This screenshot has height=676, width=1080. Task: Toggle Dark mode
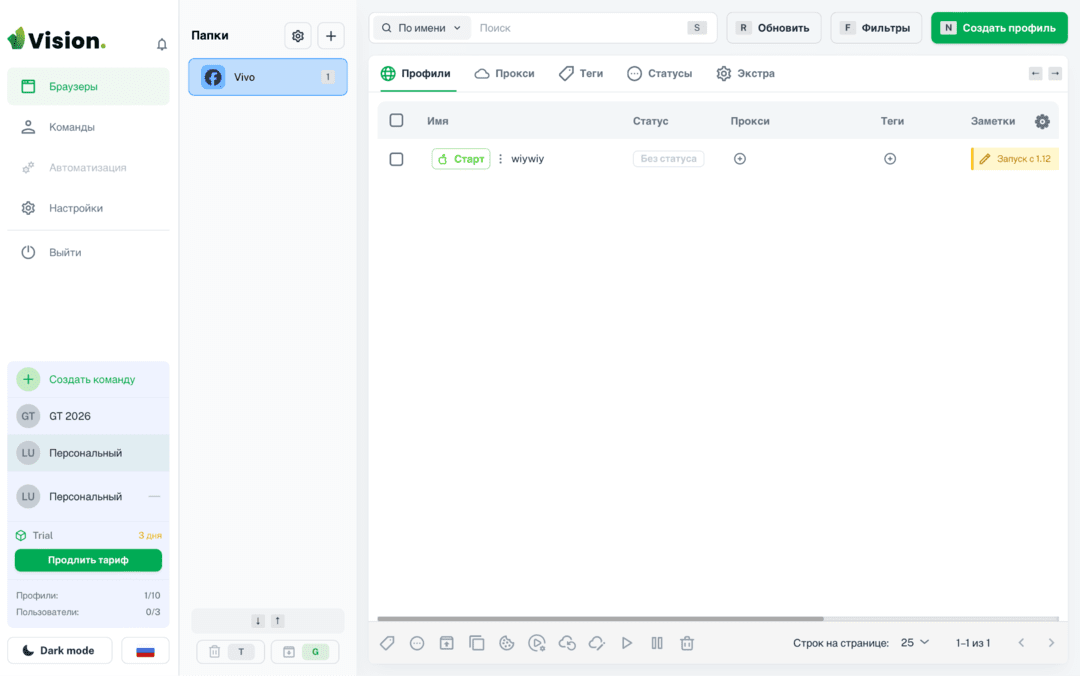tap(59, 651)
